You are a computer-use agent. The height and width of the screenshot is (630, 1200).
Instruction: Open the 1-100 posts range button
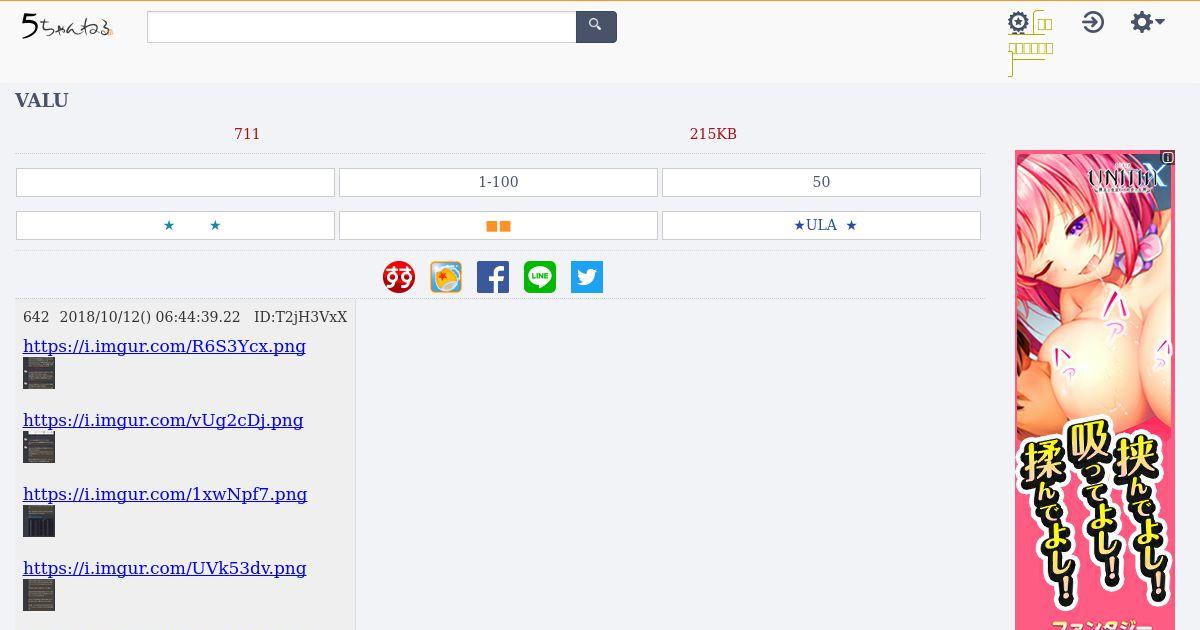(x=498, y=182)
